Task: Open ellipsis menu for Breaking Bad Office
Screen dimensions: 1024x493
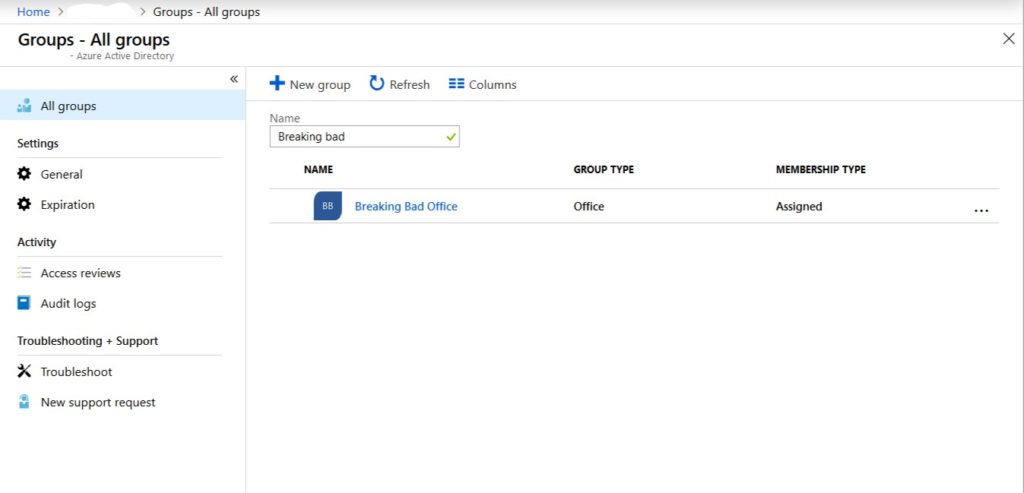Action: point(981,210)
